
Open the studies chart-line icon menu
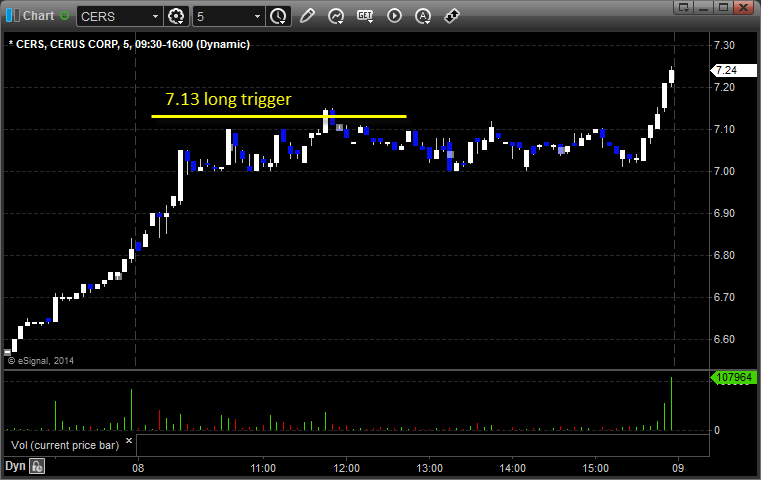pos(336,16)
